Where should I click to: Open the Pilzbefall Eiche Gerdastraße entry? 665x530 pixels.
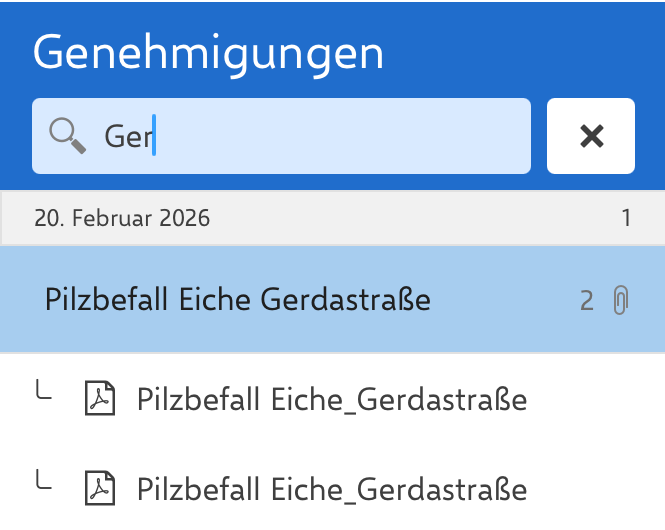click(x=238, y=300)
